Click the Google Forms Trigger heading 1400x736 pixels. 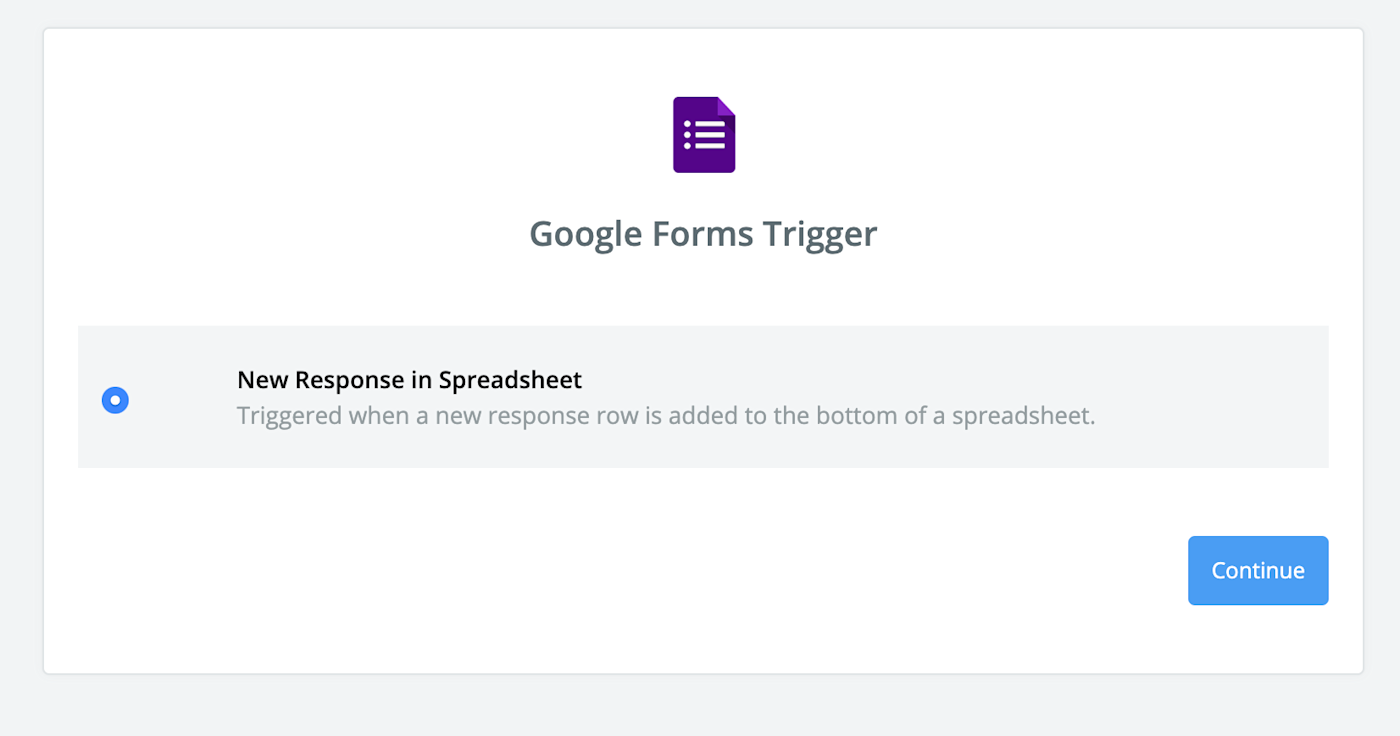pos(702,234)
